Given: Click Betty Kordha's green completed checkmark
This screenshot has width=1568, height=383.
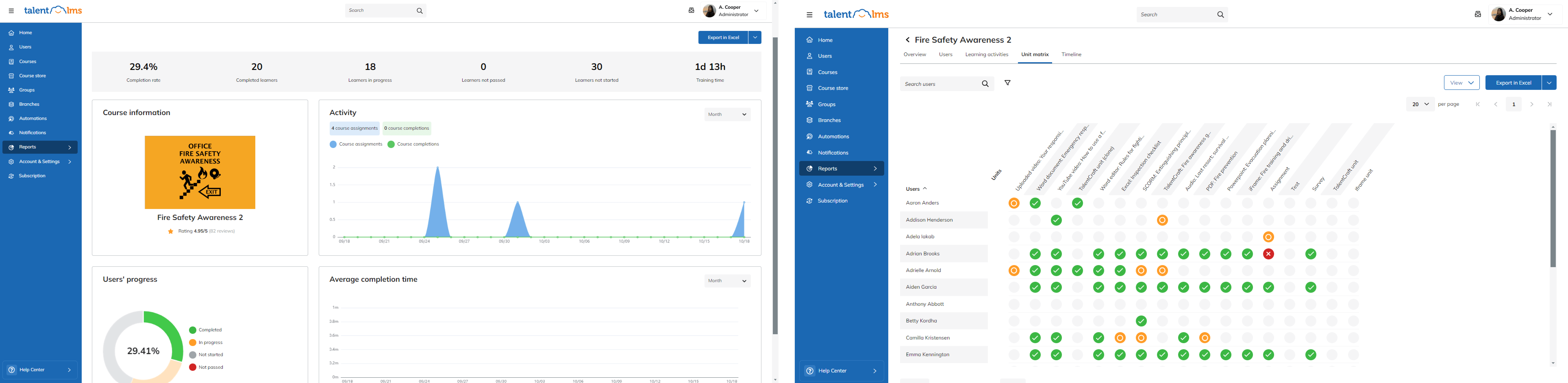Looking at the screenshot, I should pyautogui.click(x=1141, y=321).
